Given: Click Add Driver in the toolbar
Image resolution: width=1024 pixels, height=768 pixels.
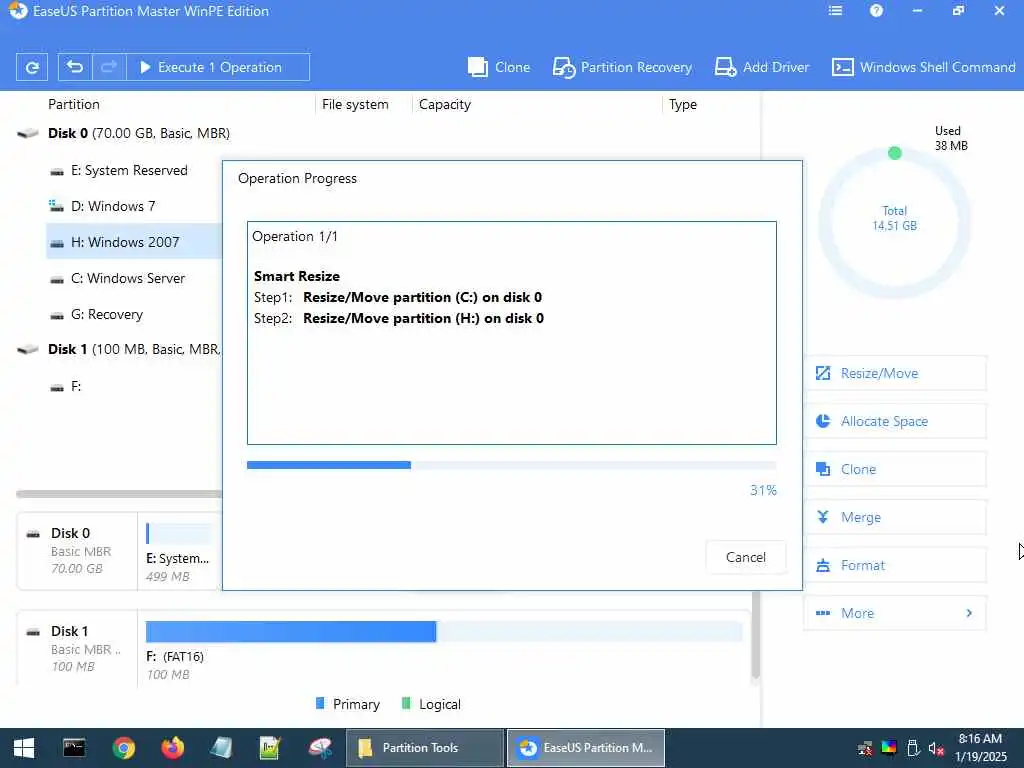Looking at the screenshot, I should pos(762,67).
